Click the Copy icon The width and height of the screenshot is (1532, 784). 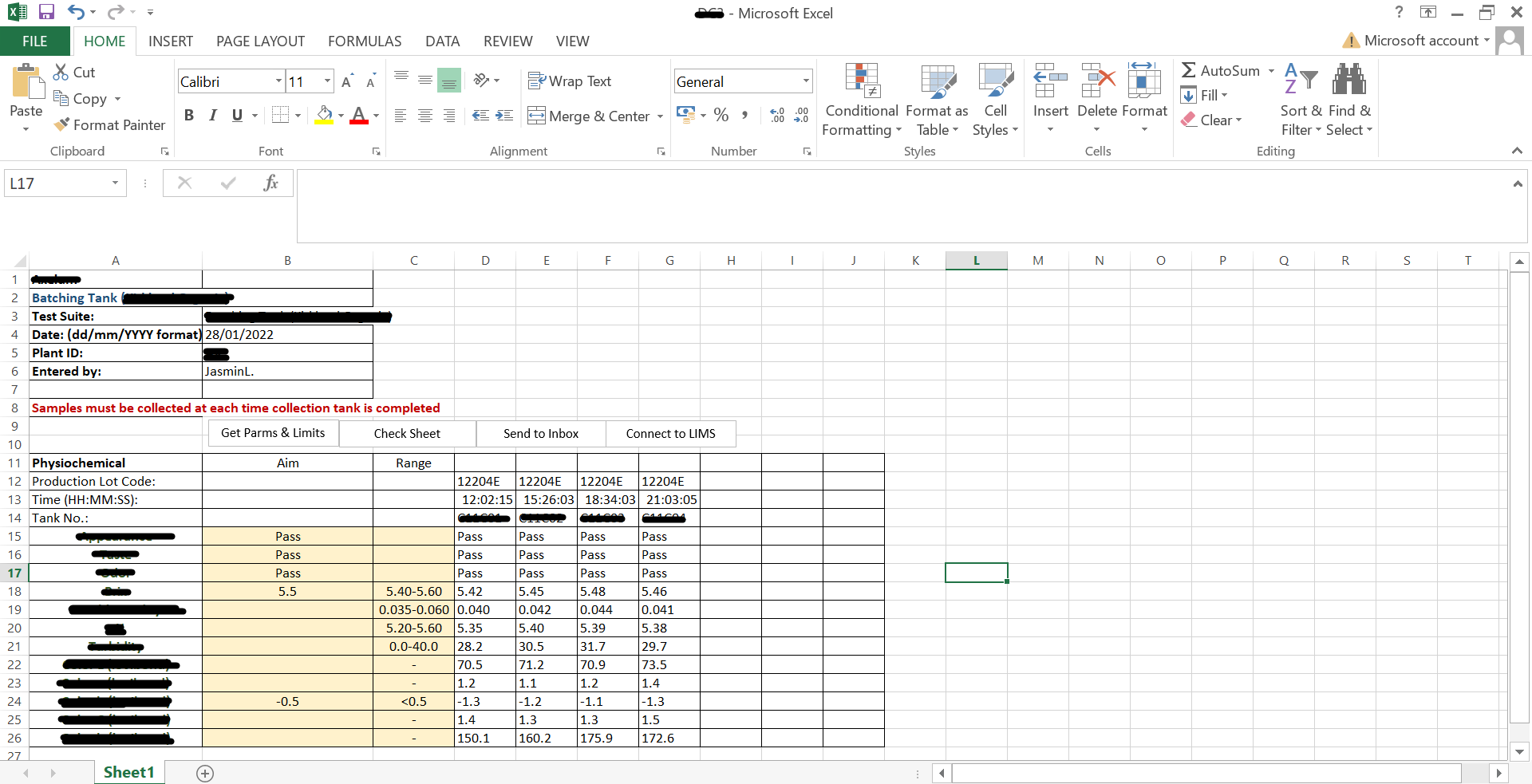pos(61,98)
